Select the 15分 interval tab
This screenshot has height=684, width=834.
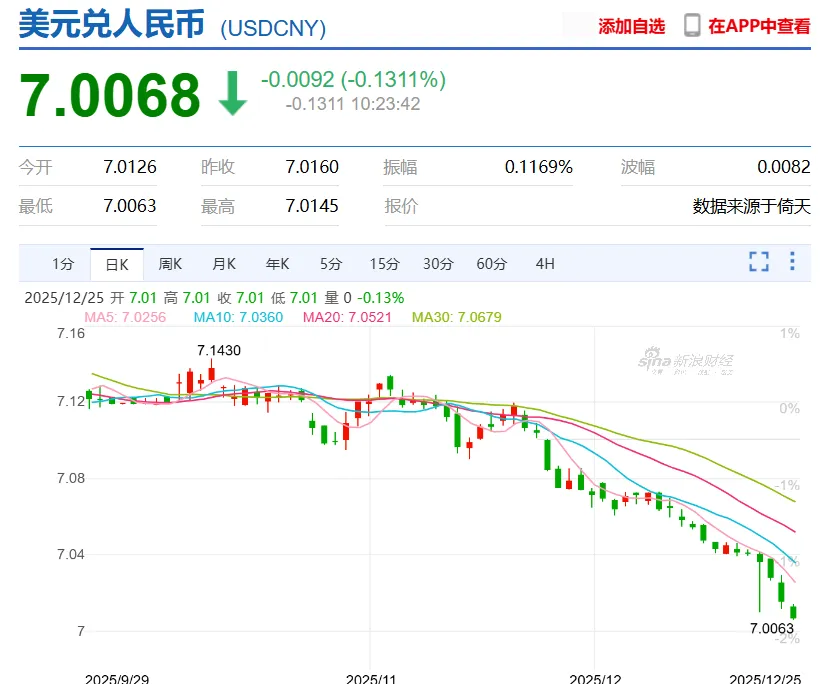point(385,264)
